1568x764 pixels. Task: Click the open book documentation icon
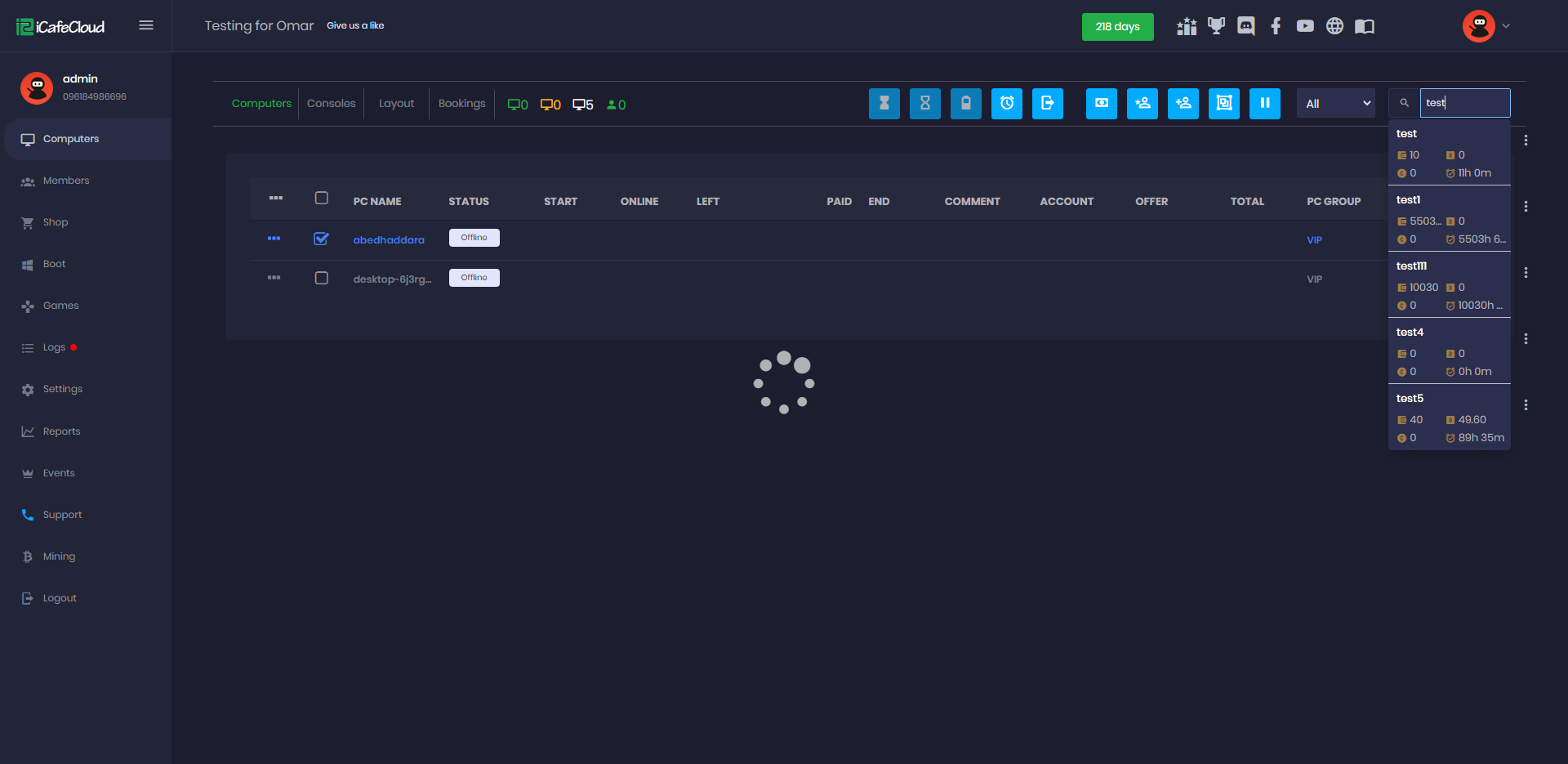(1364, 26)
